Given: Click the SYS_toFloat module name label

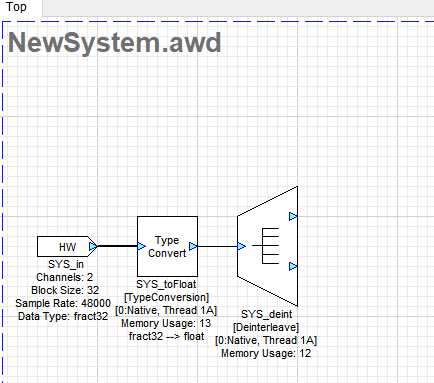Looking at the screenshot, I should [x=166, y=284].
